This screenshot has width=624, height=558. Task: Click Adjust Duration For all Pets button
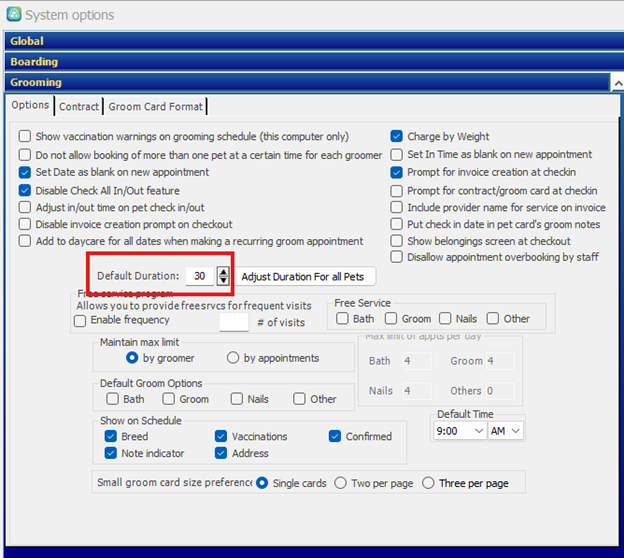305,277
